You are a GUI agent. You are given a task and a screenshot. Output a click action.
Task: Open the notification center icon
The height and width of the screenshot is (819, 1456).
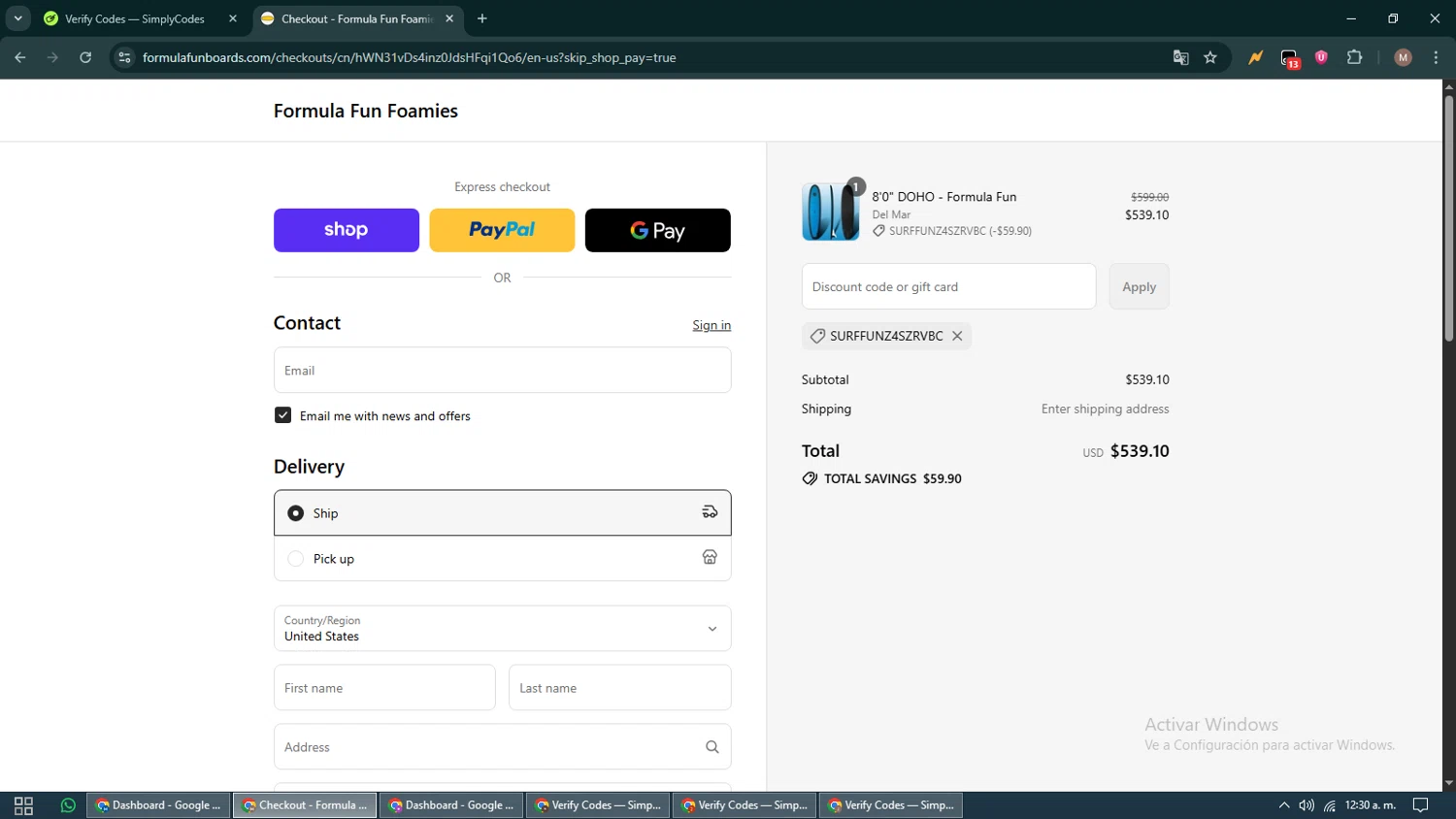coord(1420,805)
